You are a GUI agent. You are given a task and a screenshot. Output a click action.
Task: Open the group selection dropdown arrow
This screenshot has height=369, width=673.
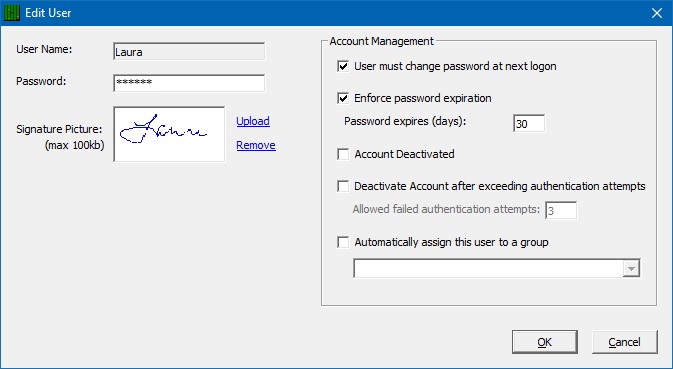click(x=631, y=269)
